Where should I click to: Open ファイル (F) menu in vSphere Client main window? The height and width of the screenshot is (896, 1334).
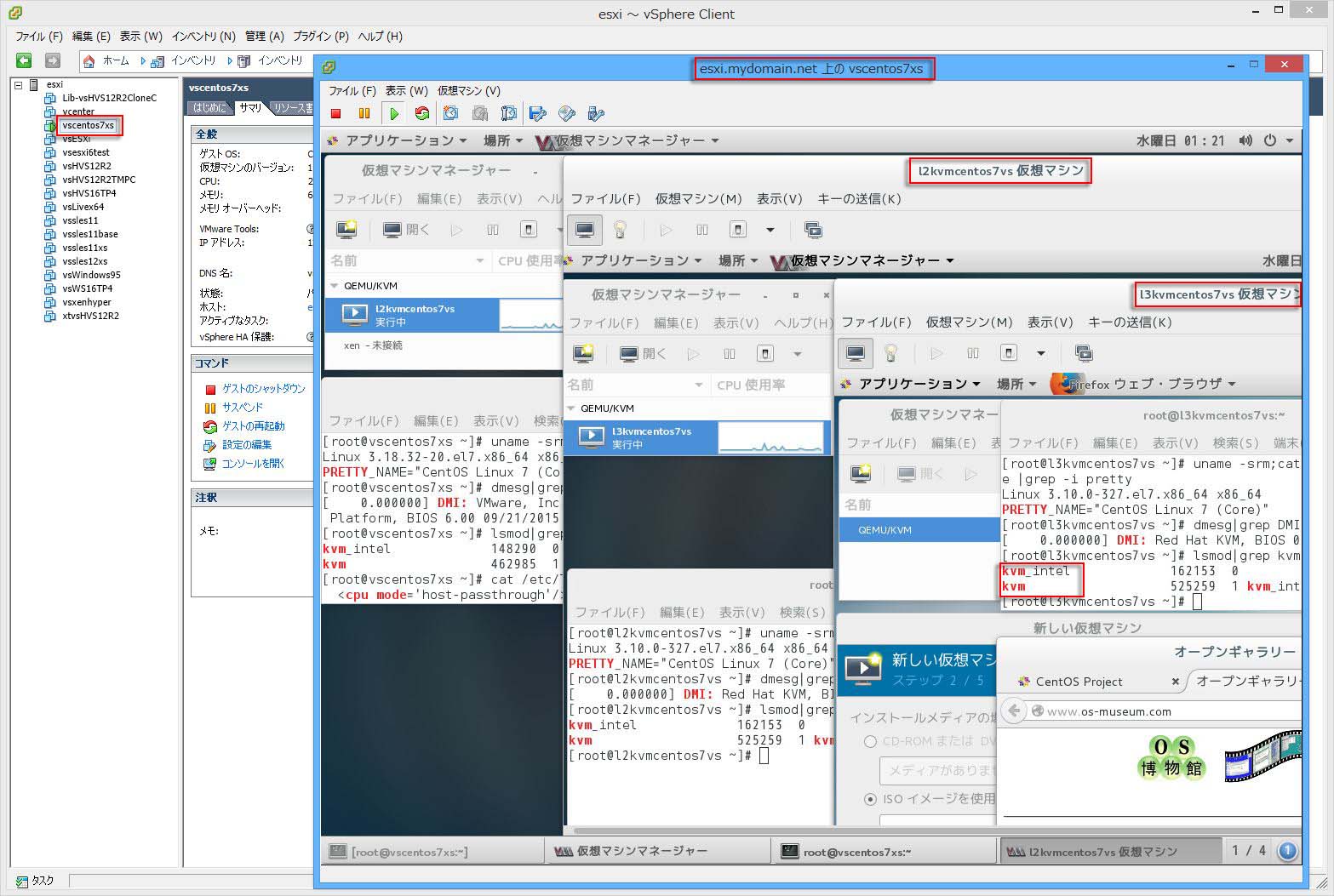39,37
